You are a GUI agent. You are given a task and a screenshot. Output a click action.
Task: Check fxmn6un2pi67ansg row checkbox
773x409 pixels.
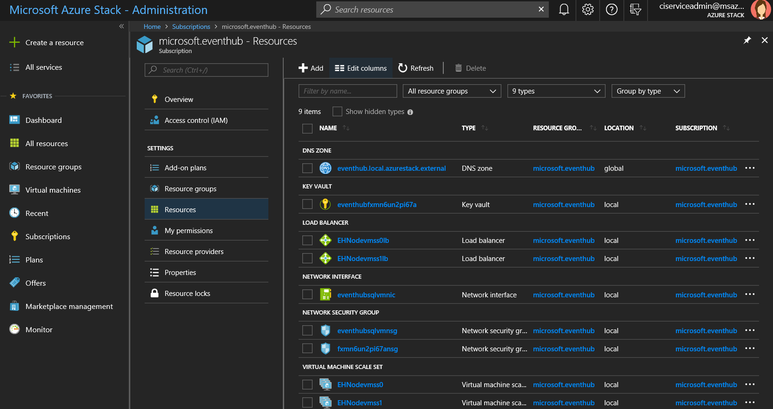307,349
